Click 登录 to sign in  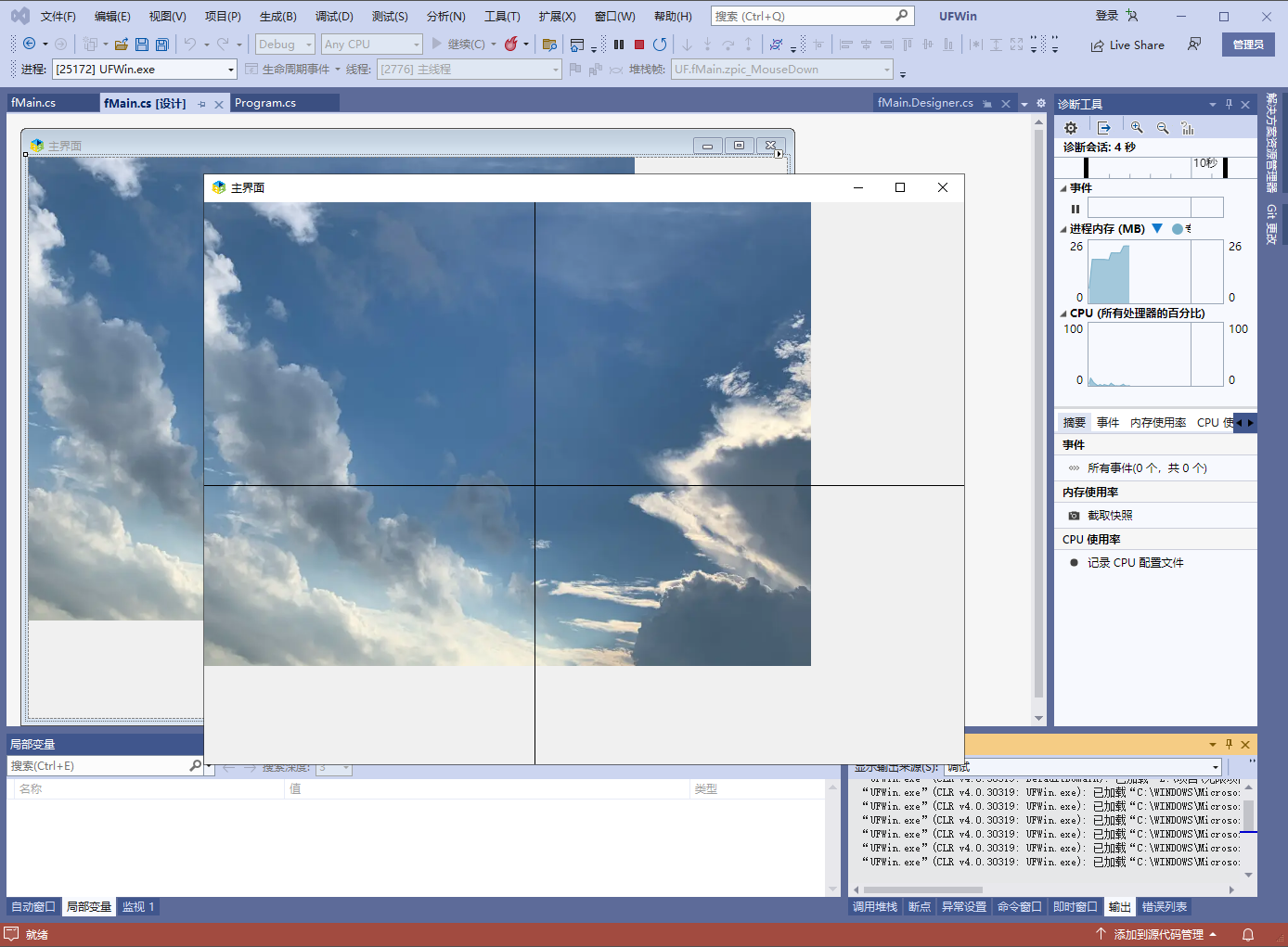coord(1107,16)
